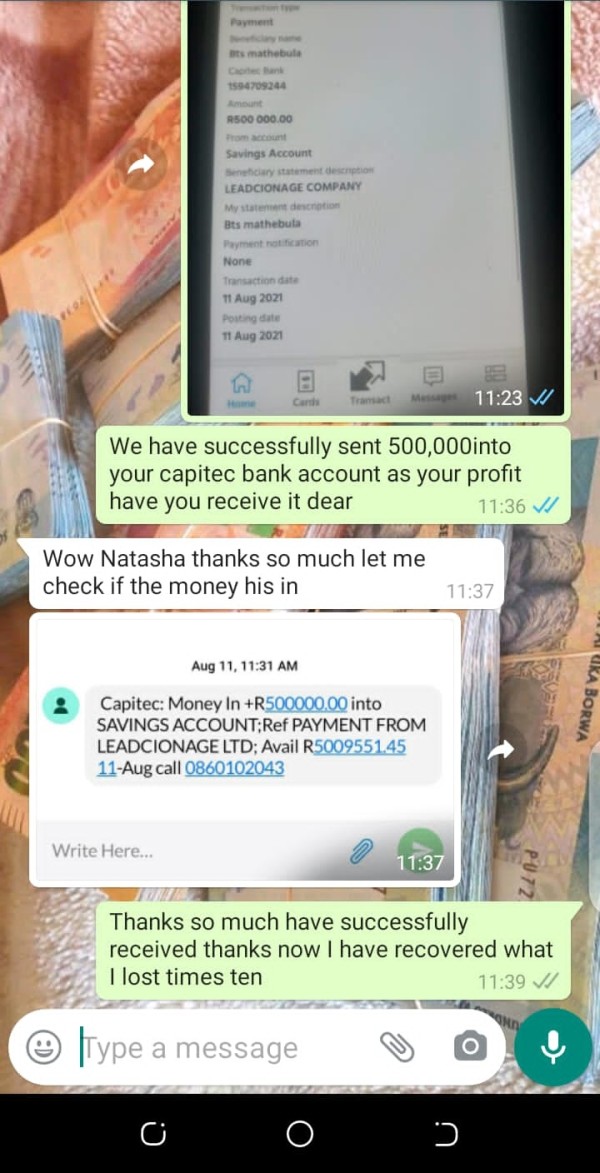Select the 'We have successfully sent 500,000' message
Image resolution: width=600 pixels, height=1173 pixels.
point(333,474)
